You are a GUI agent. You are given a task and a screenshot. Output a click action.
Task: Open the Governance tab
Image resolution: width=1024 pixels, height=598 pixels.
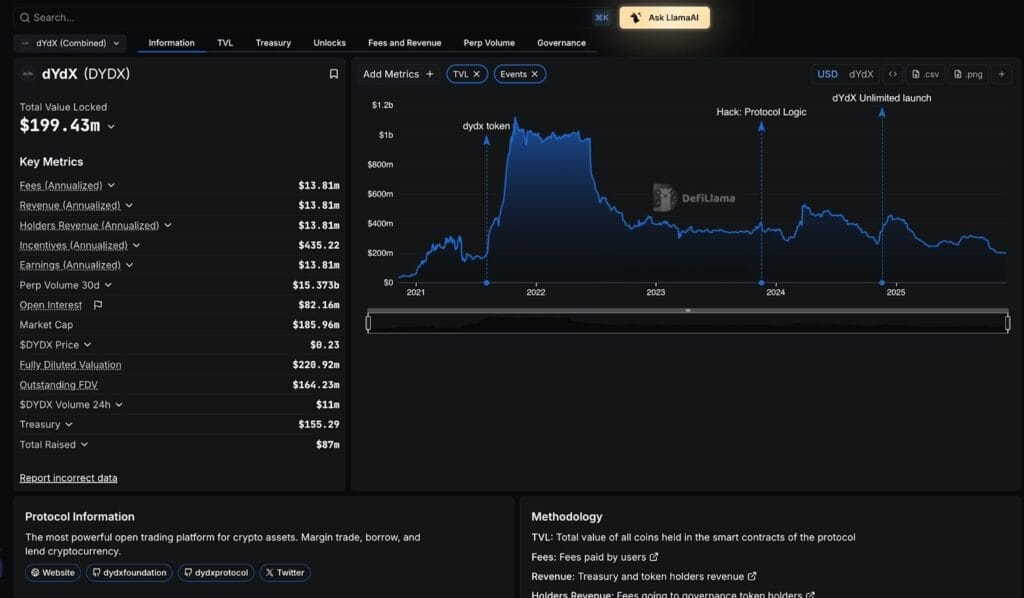(561, 43)
